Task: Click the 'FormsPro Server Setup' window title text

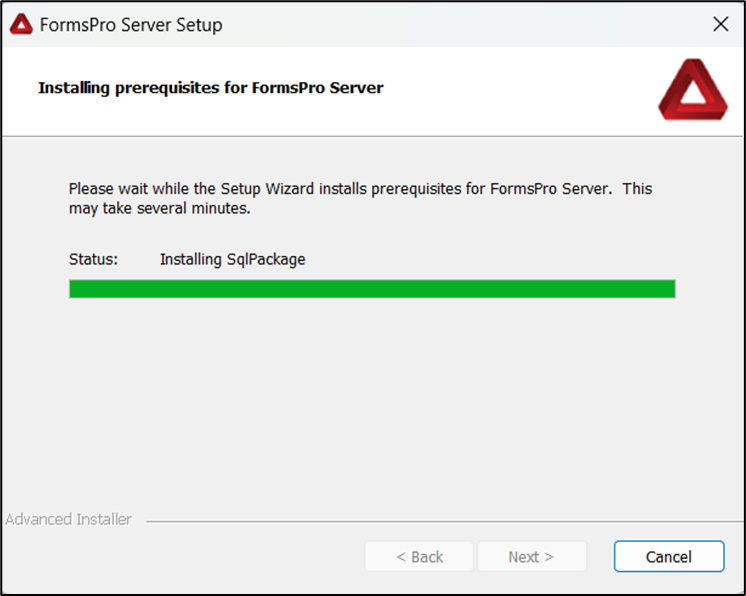Action: point(130,24)
